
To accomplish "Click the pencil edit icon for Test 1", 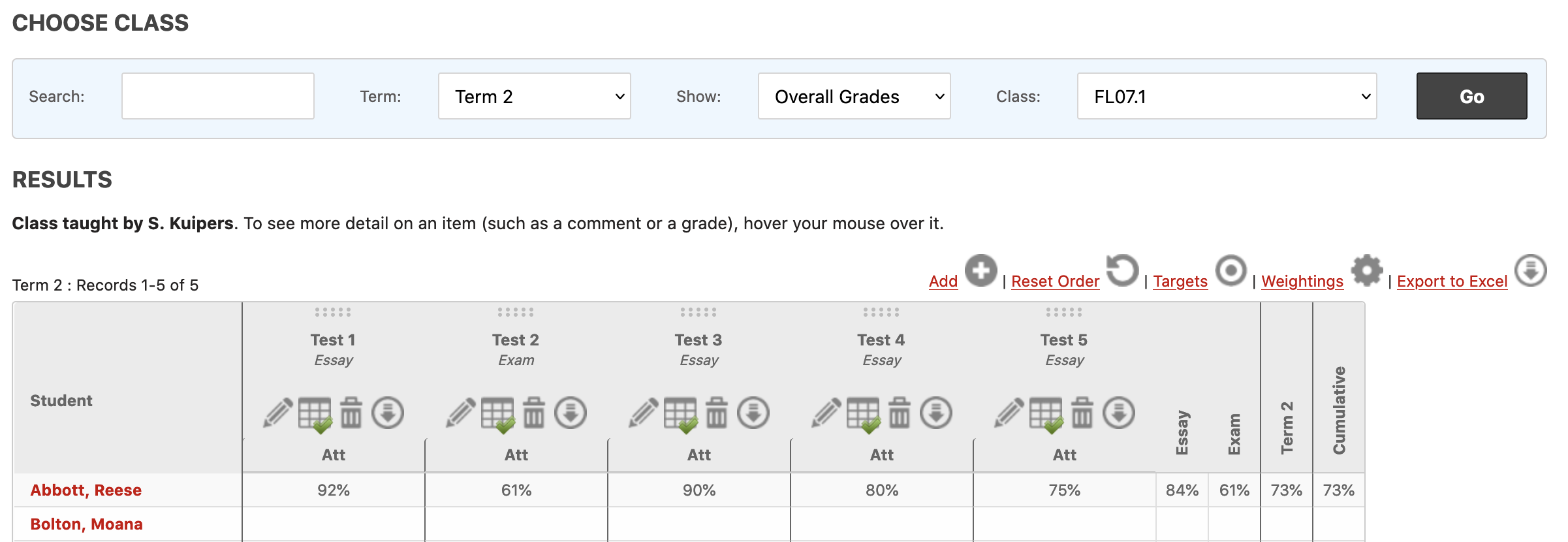I will (278, 413).
